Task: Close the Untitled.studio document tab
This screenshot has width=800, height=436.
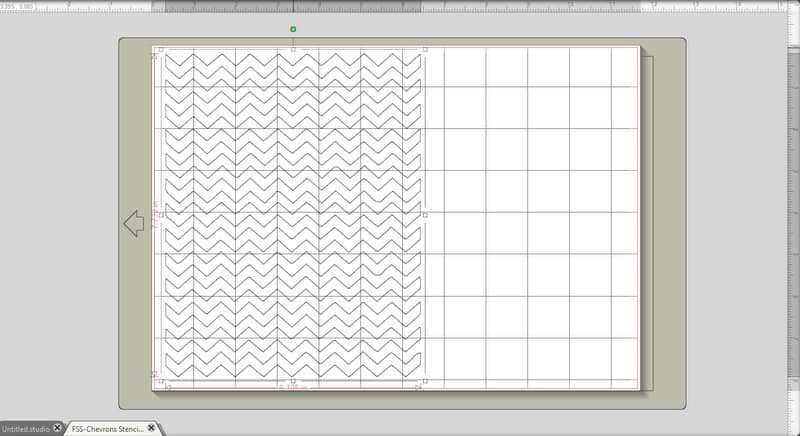Action: click(58, 428)
